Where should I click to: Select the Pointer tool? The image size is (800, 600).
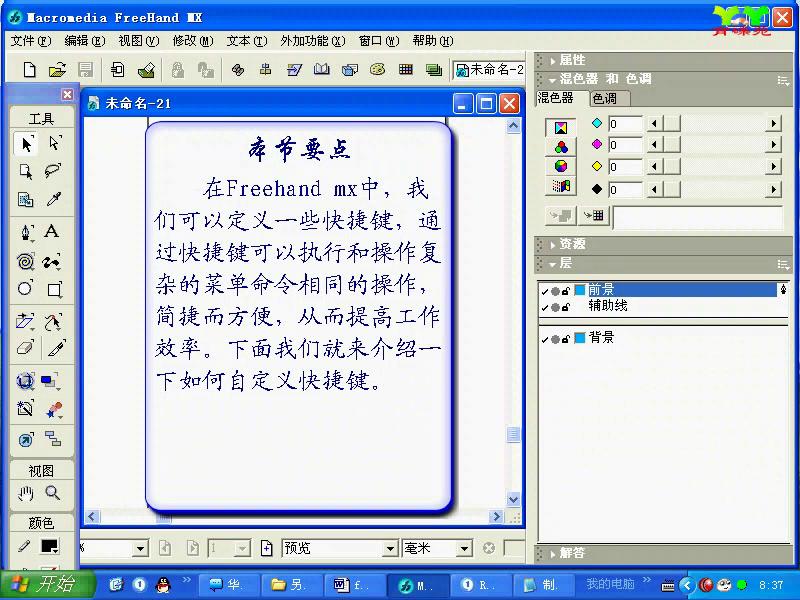26,144
